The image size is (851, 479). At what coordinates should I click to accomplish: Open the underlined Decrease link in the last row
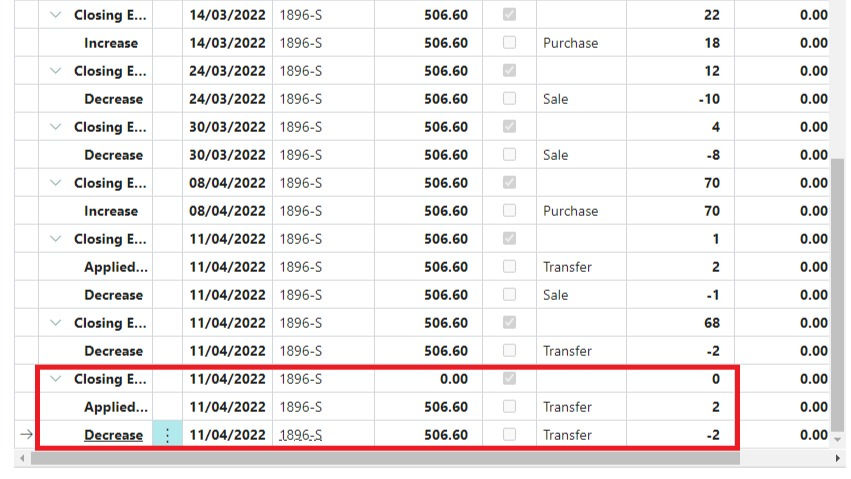point(113,435)
